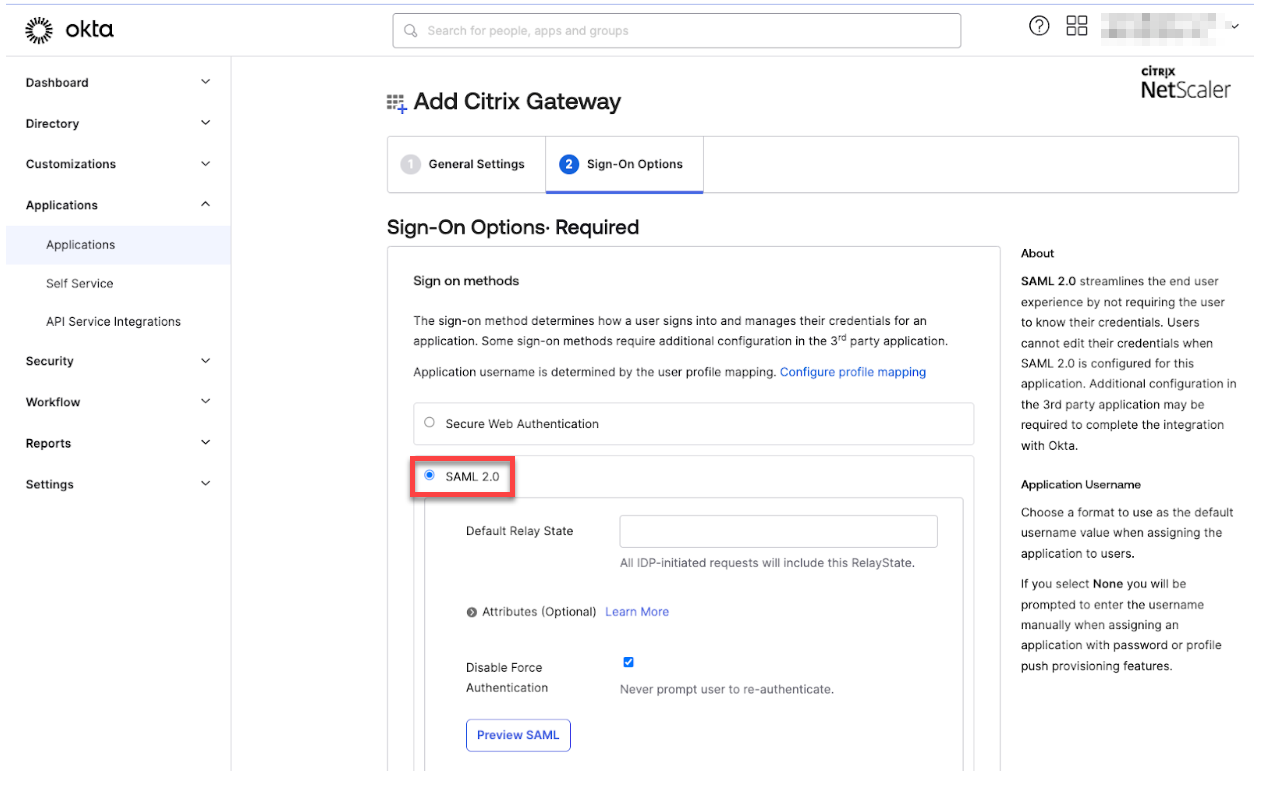This screenshot has width=1274, height=793.
Task: Expand the Security sidebar section
Action: pyautogui.click(x=205, y=361)
